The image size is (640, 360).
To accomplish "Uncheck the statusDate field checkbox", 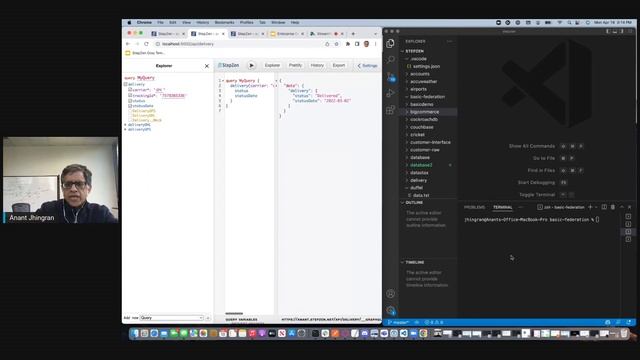I will coord(130,106).
